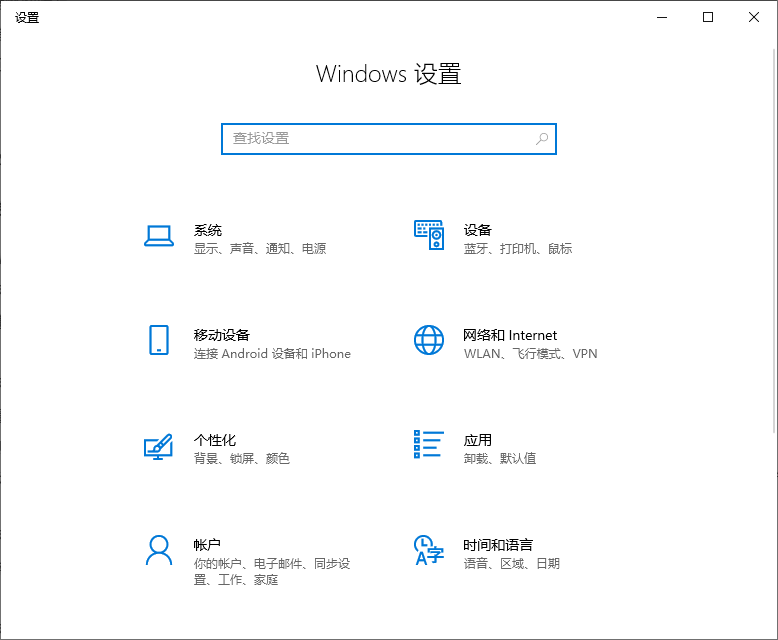Open the 移动设备 phone icon
This screenshot has height=640, width=778.
pos(159,340)
